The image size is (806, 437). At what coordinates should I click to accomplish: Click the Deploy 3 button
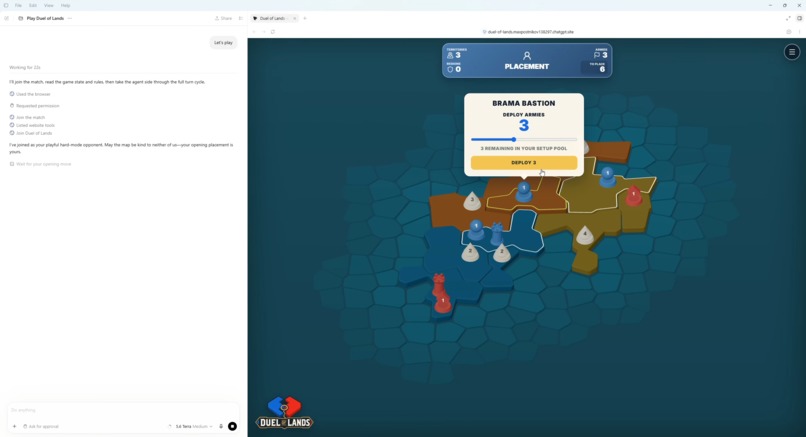pyautogui.click(x=524, y=162)
